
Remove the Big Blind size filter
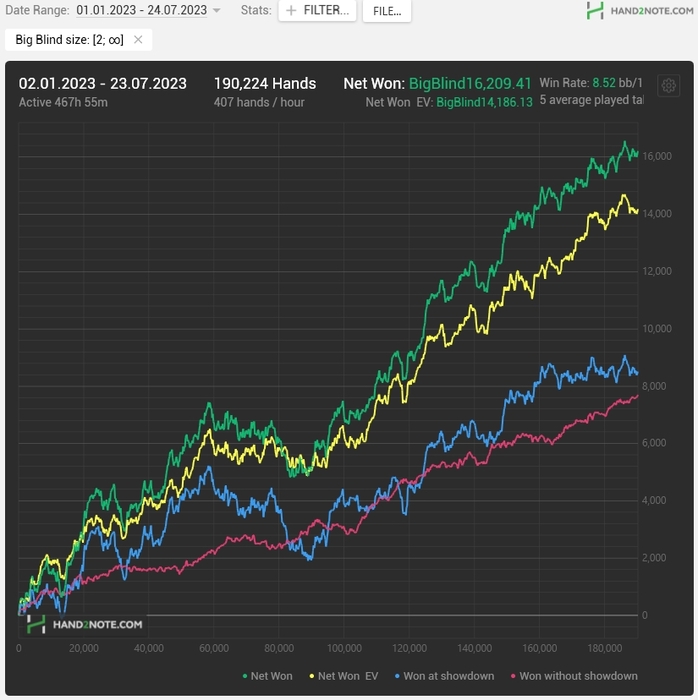(138, 40)
